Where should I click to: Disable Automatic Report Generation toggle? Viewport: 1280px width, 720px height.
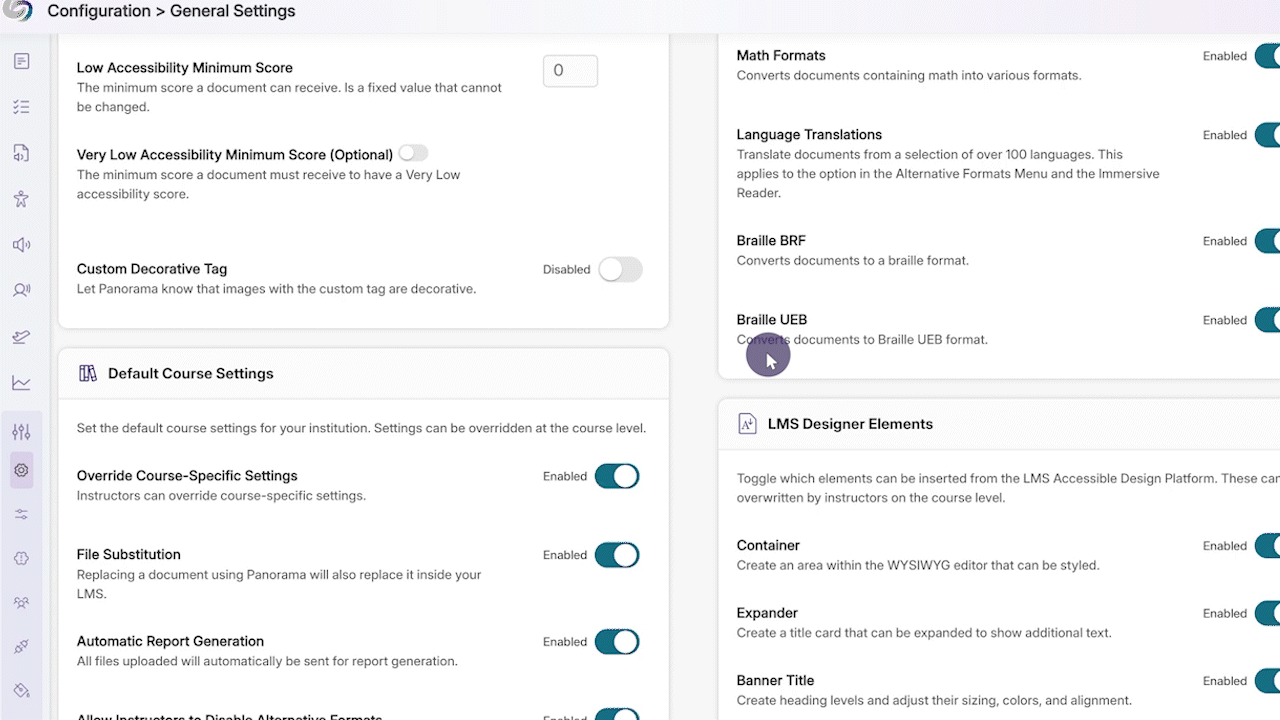tap(616, 642)
